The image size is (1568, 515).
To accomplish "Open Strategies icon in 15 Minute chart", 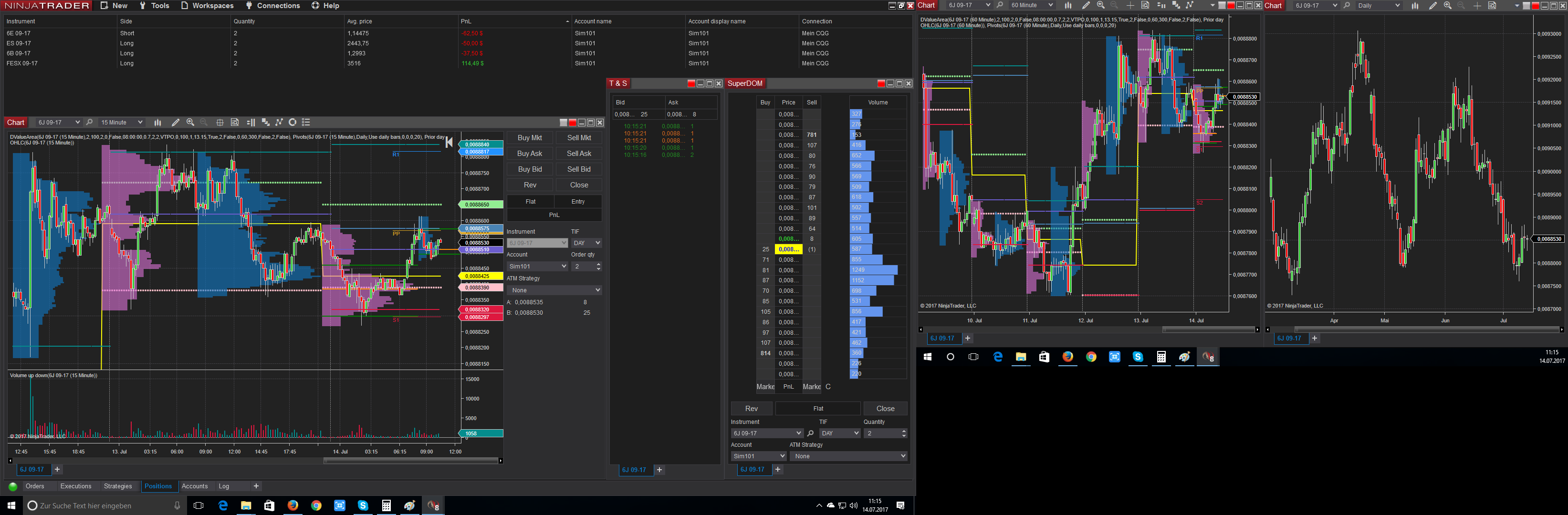I will pos(279,122).
